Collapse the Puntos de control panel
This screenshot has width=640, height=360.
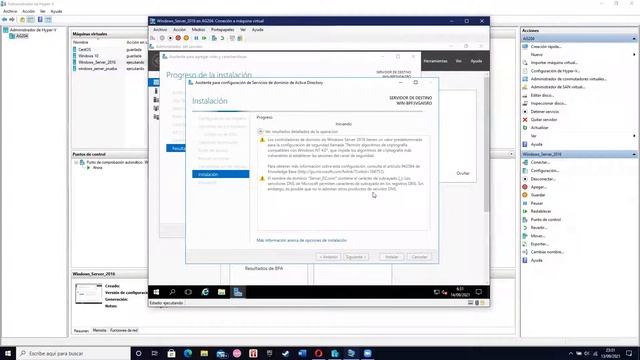[511, 154]
